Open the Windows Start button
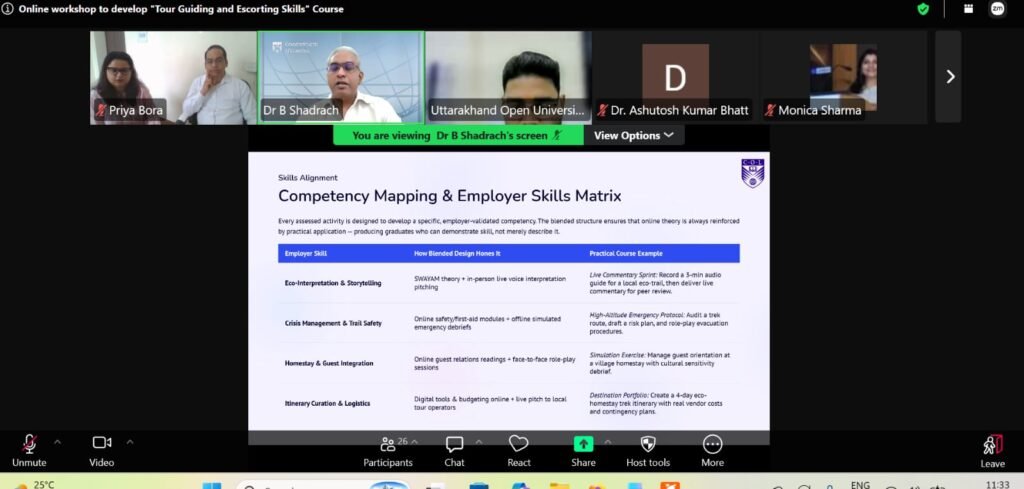 [x=212, y=485]
